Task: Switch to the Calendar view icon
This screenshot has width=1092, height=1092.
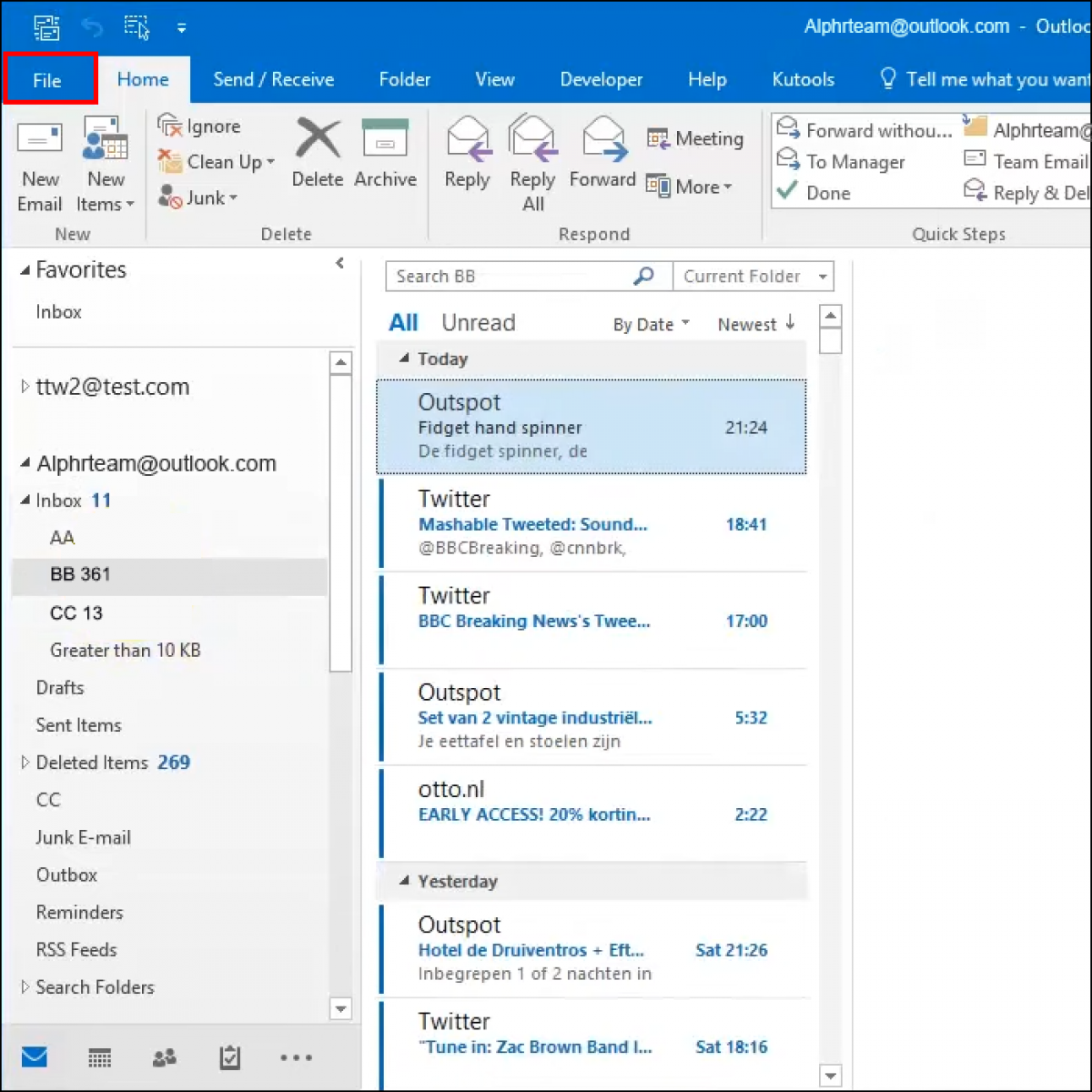Action: (x=99, y=1057)
